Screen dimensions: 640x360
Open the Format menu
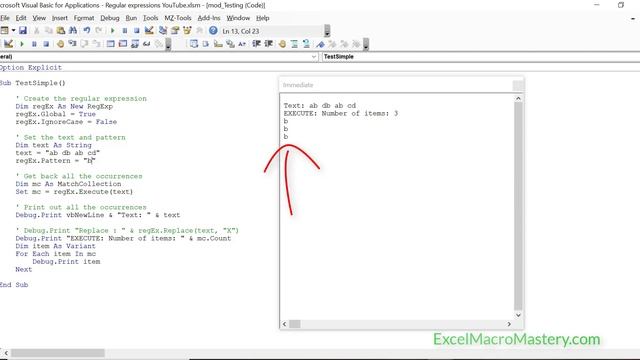pos(84,18)
